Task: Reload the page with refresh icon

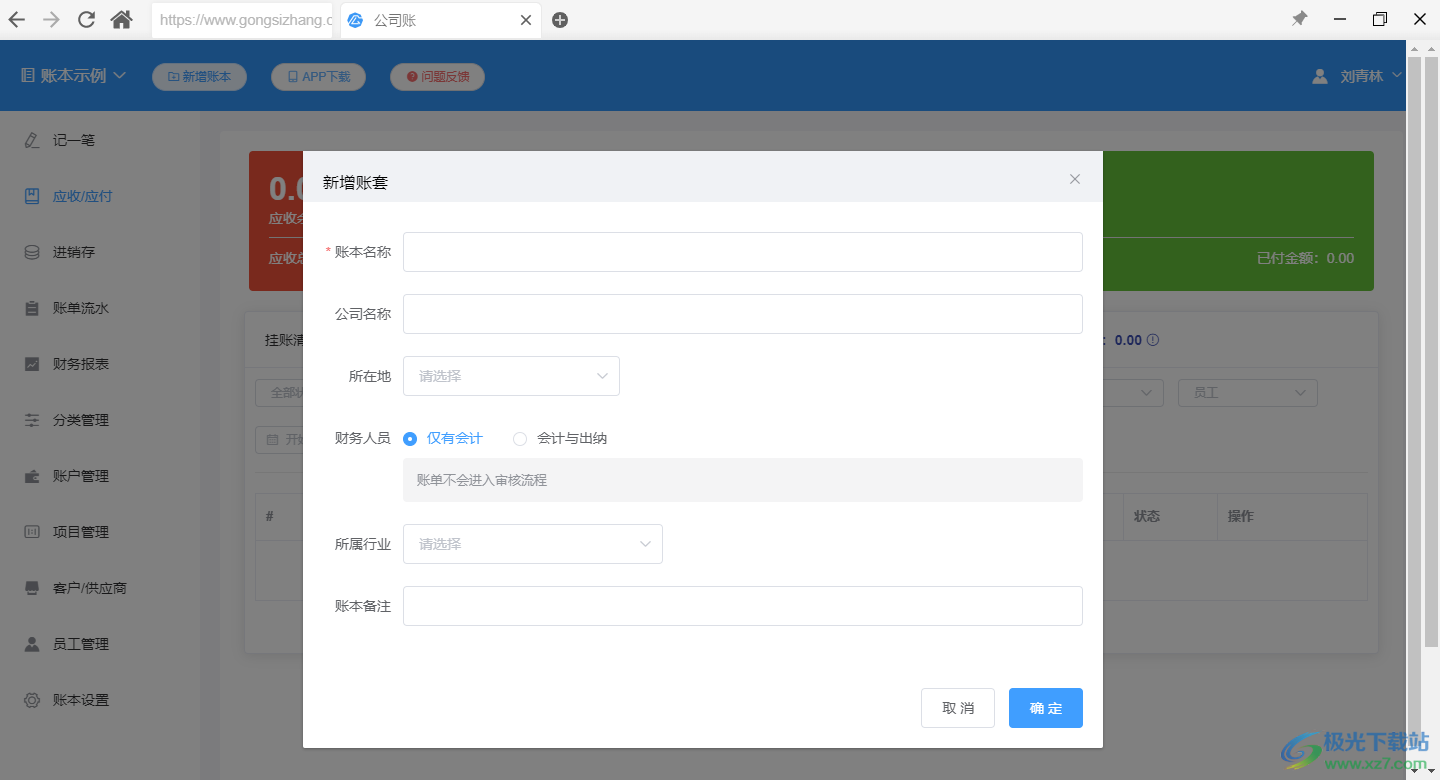Action: coord(86,19)
